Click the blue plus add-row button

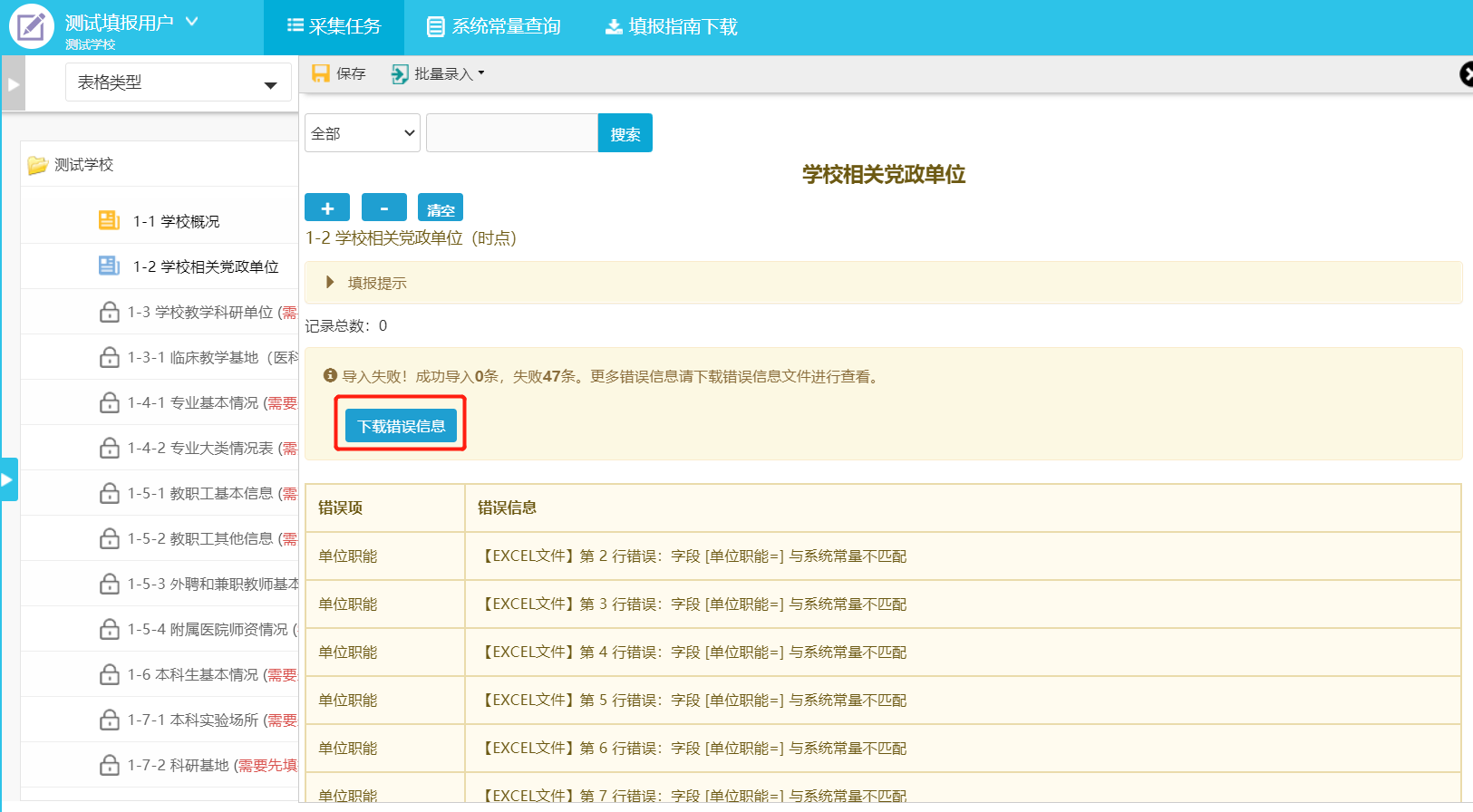(x=327, y=208)
